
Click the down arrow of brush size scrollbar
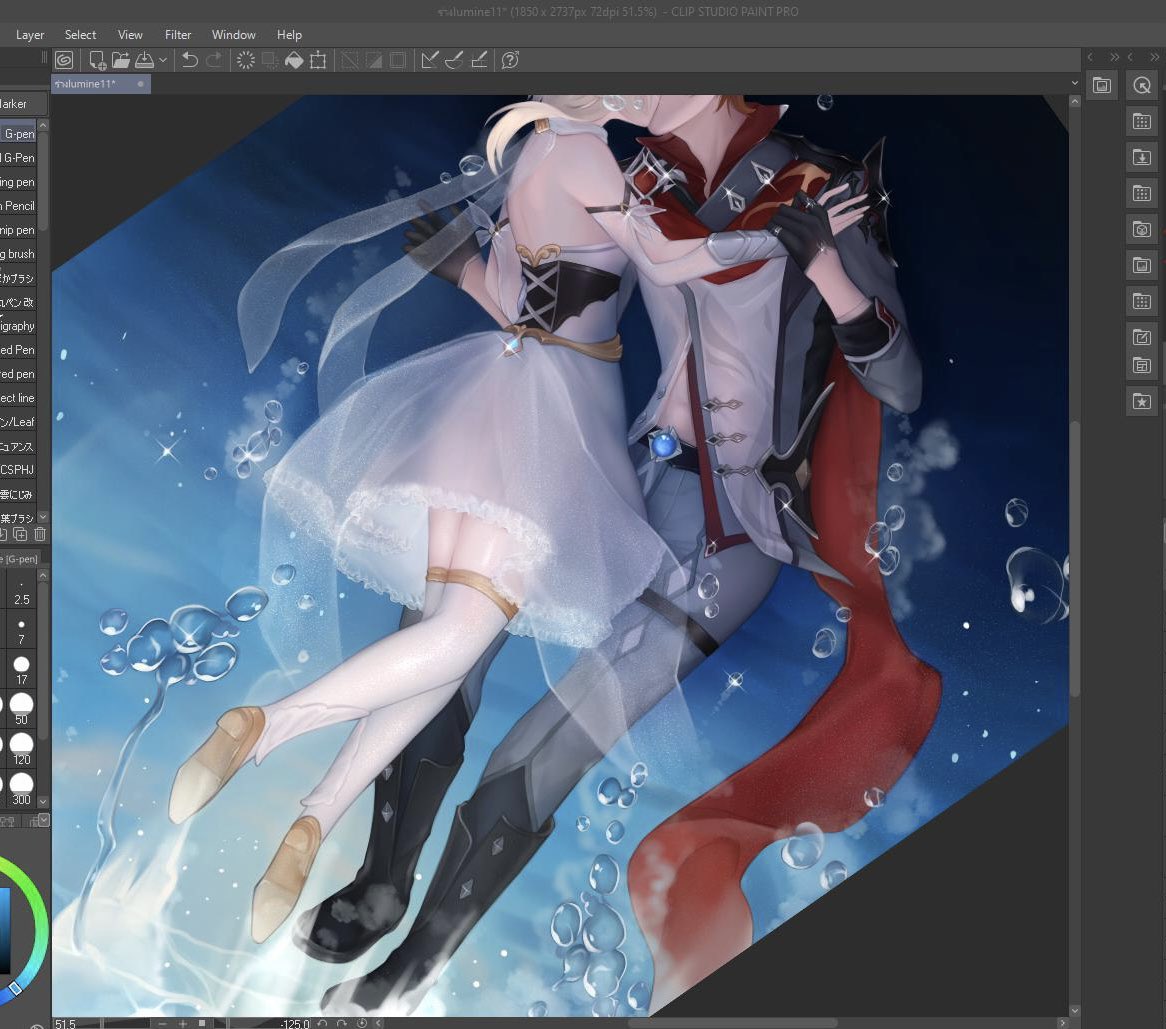point(43,801)
